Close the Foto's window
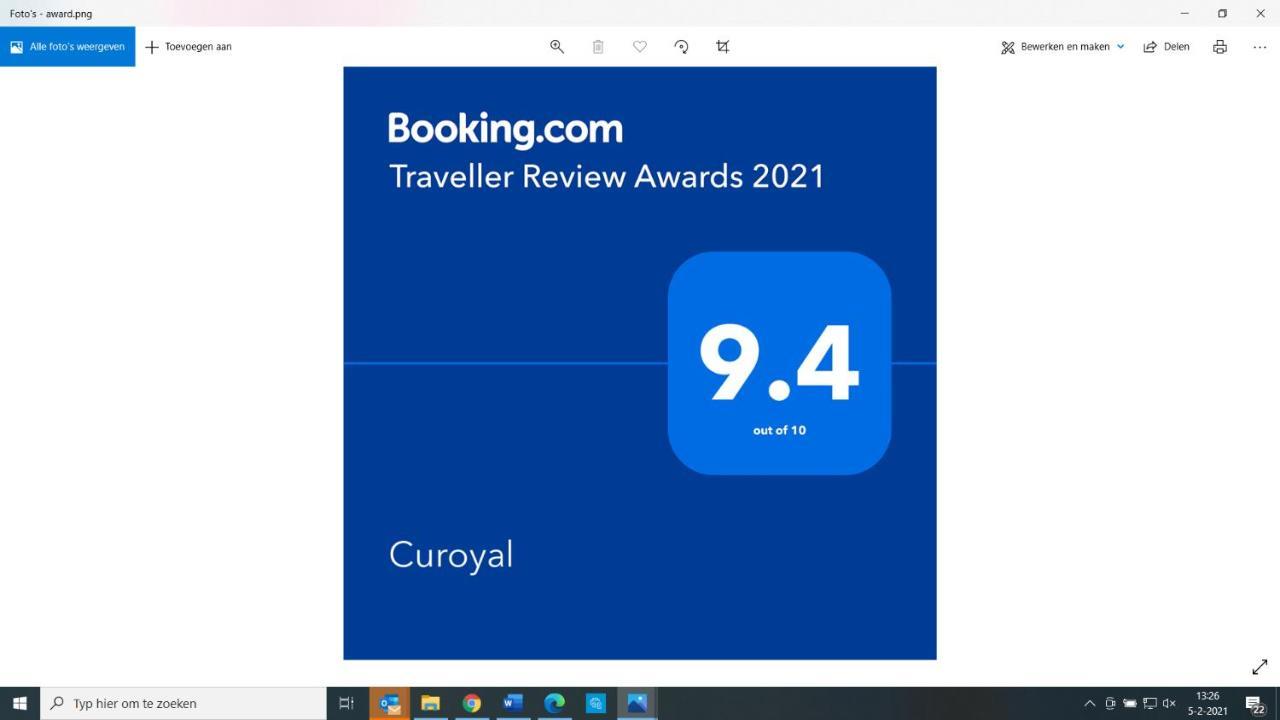1280x720 pixels. coord(1260,13)
